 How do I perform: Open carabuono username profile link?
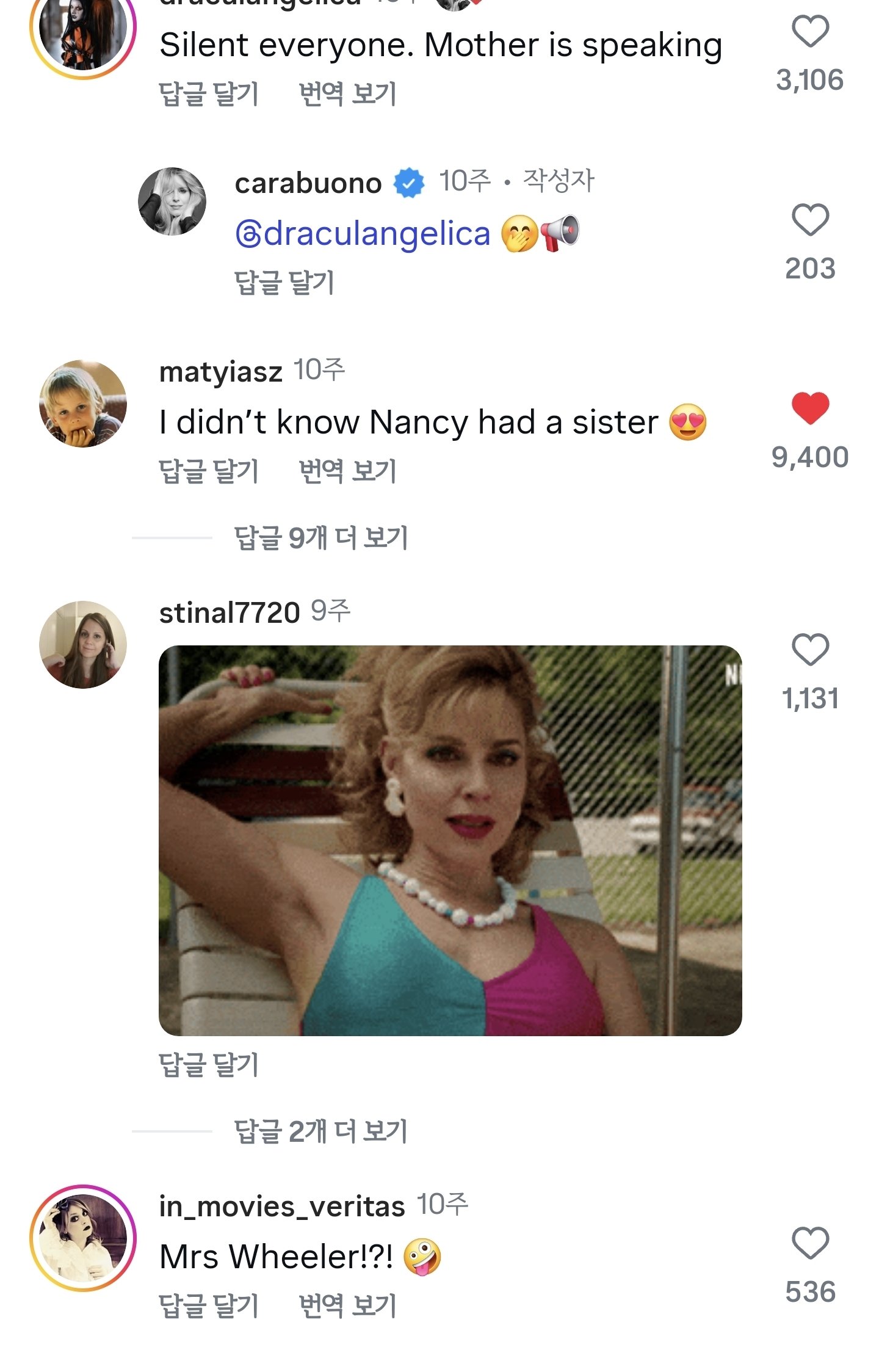(x=308, y=183)
